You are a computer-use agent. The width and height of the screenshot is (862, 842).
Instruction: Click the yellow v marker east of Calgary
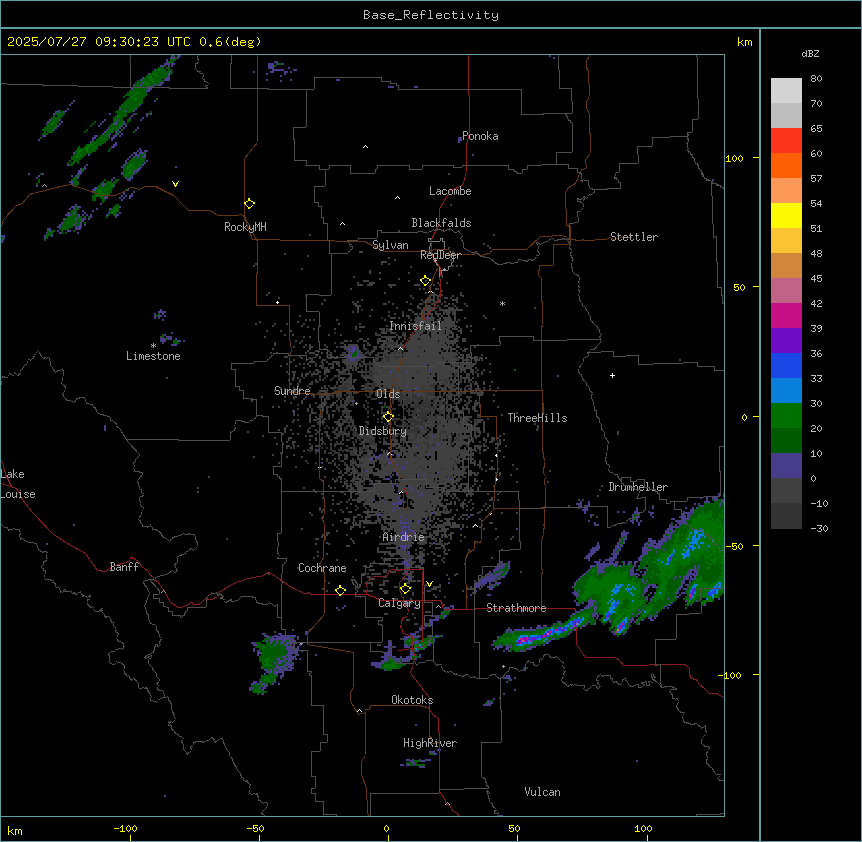[429, 584]
